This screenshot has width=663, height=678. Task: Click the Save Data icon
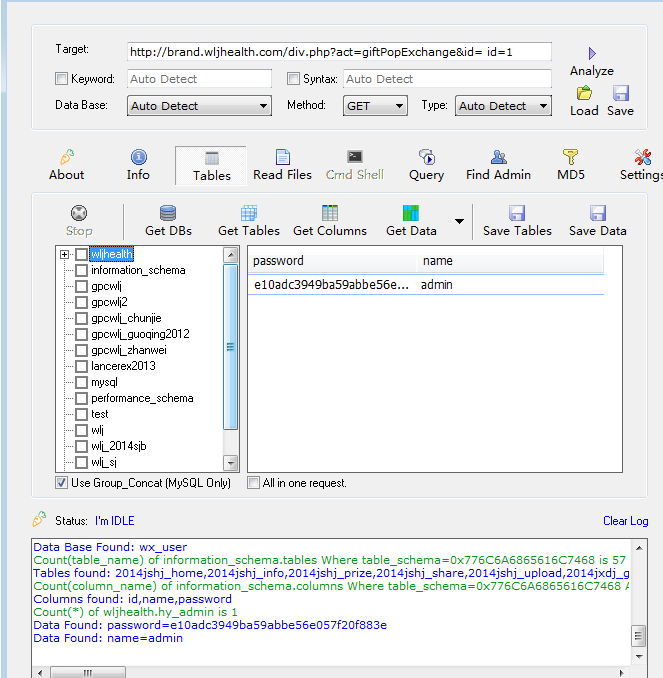tap(598, 213)
